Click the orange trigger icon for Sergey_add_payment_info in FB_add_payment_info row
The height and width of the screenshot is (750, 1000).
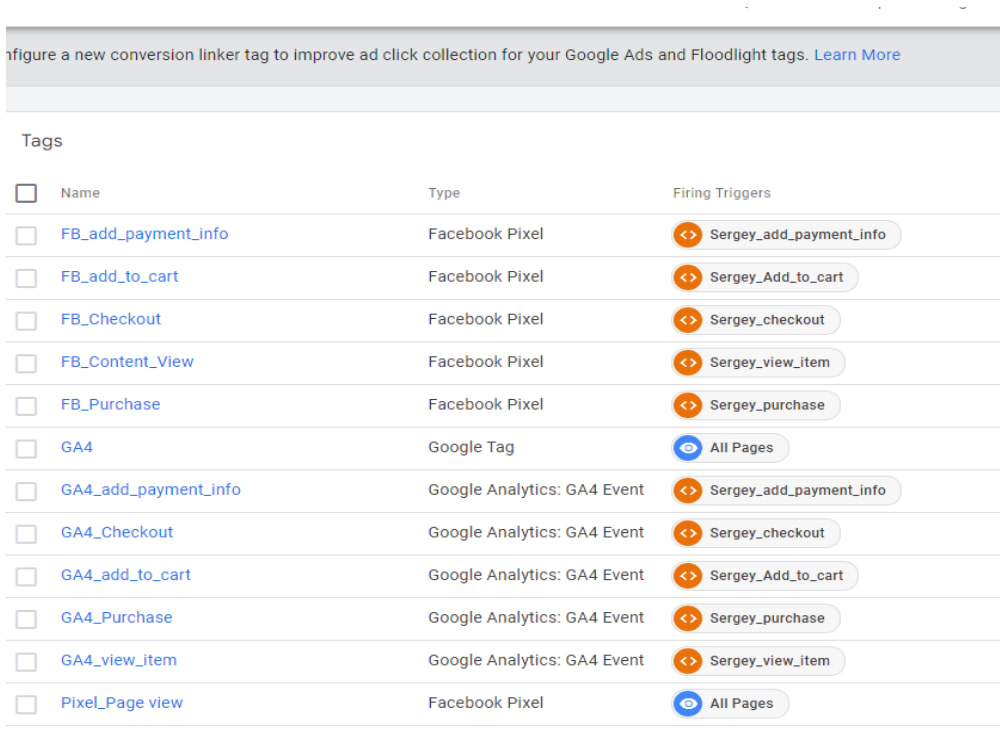coord(688,235)
